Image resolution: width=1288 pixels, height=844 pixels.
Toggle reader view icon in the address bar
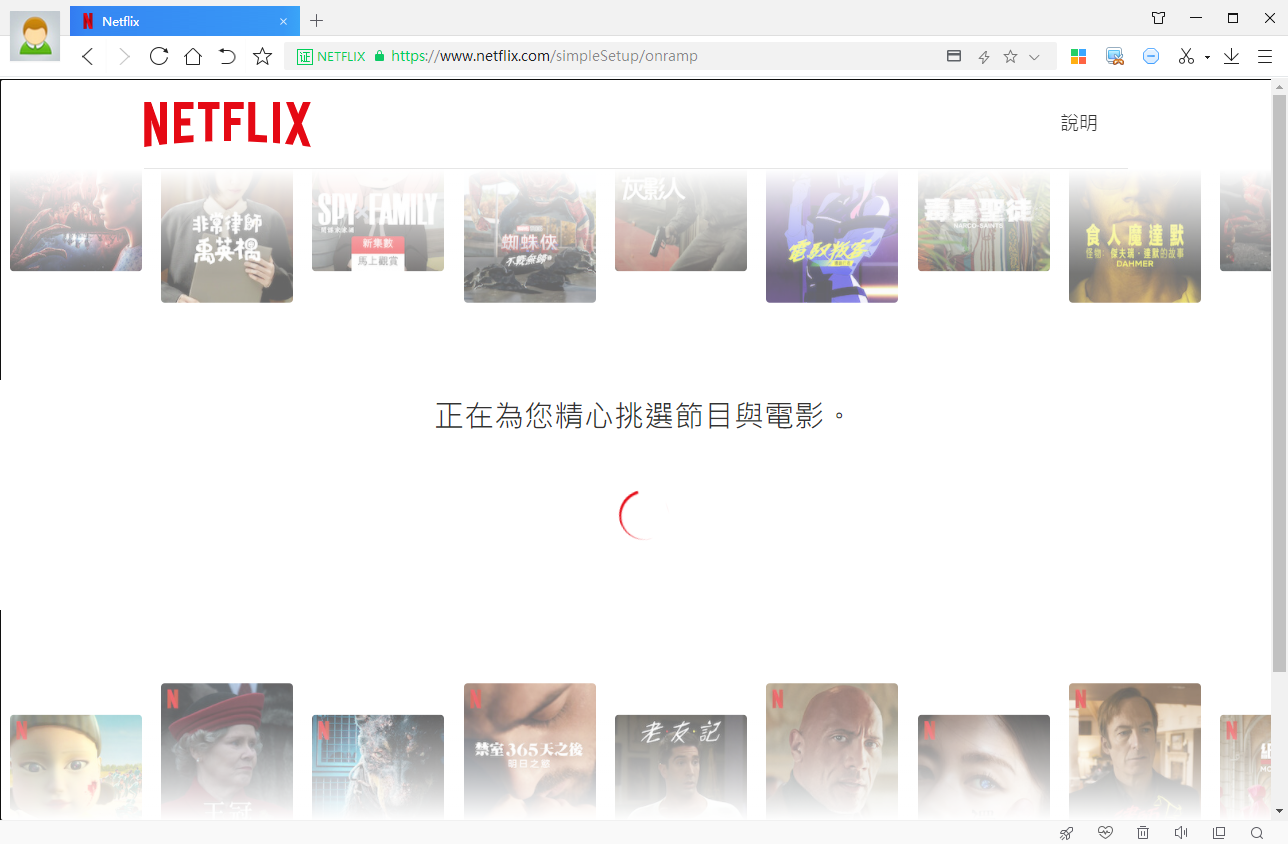tap(954, 57)
